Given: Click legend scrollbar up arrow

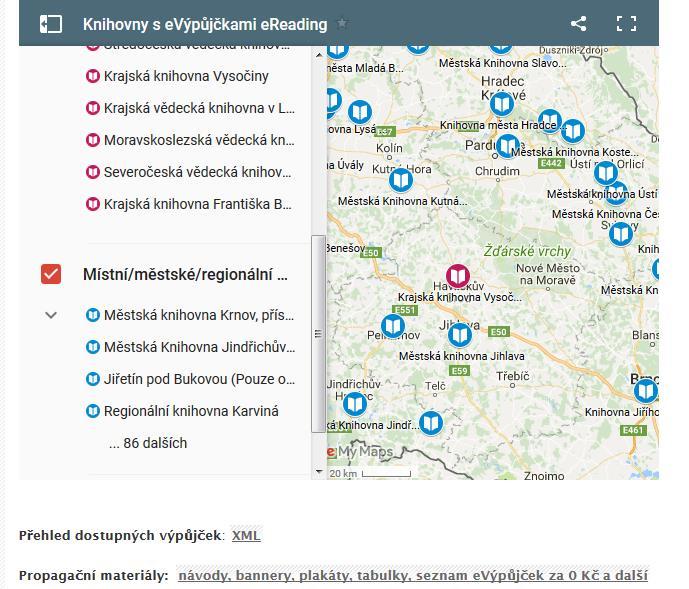Looking at the screenshot, I should [319, 55].
